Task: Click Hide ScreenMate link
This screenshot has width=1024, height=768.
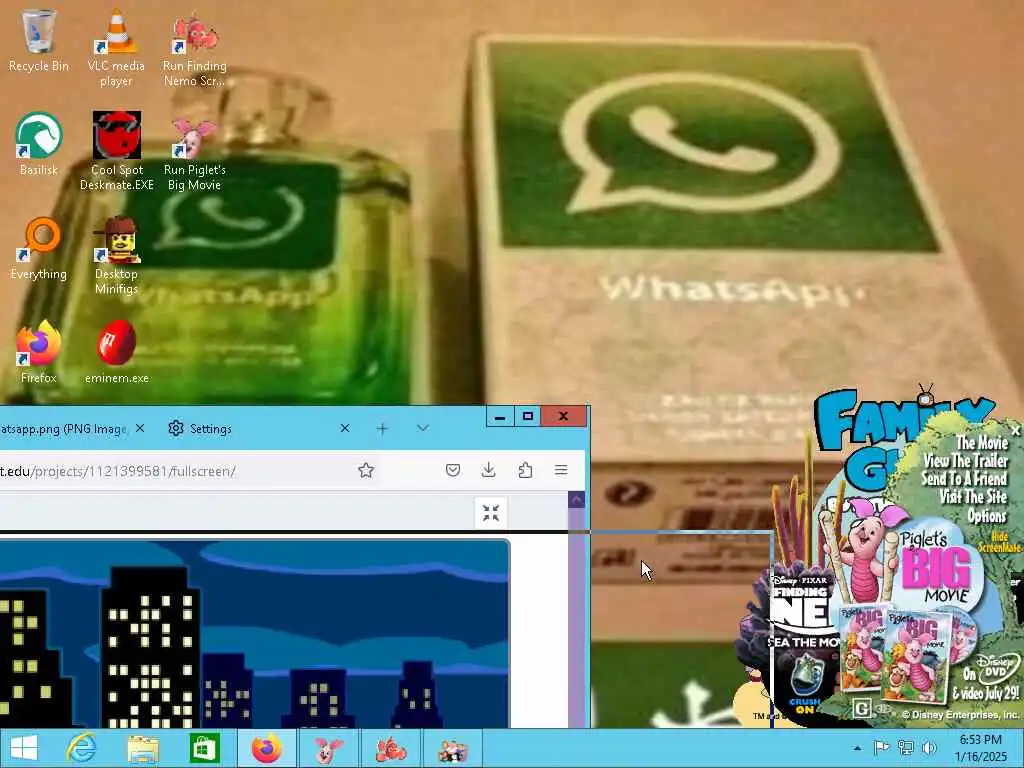Action: [x=1000, y=543]
